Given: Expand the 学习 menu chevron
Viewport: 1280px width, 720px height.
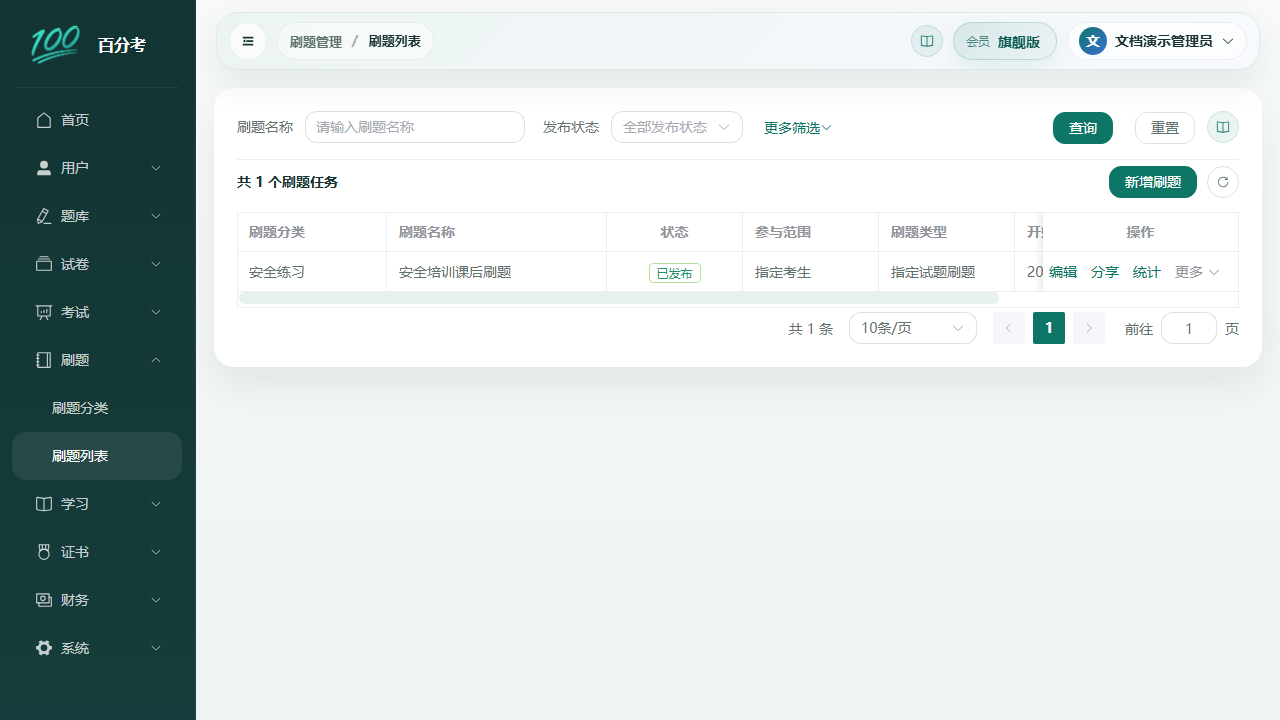Looking at the screenshot, I should click(156, 504).
